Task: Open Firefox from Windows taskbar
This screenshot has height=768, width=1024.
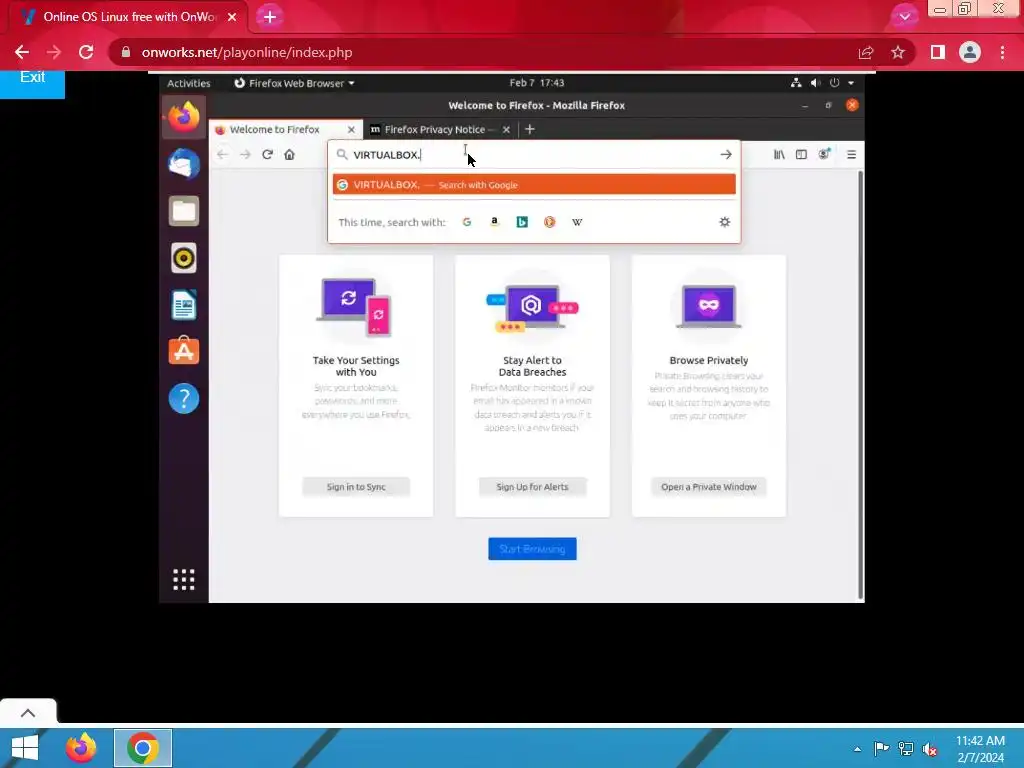Action: pyautogui.click(x=81, y=748)
